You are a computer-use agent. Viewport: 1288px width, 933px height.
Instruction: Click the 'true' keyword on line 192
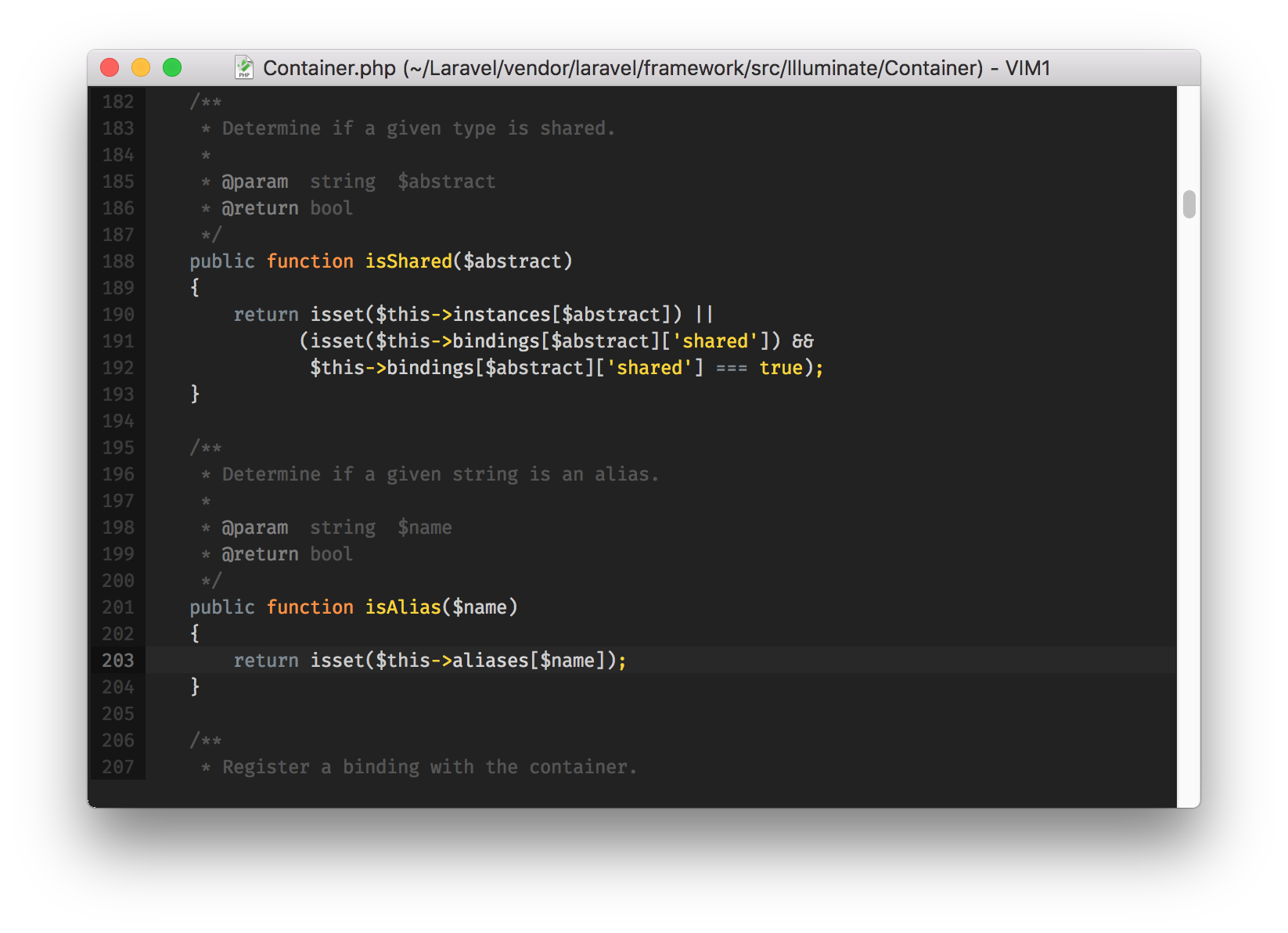(781, 368)
